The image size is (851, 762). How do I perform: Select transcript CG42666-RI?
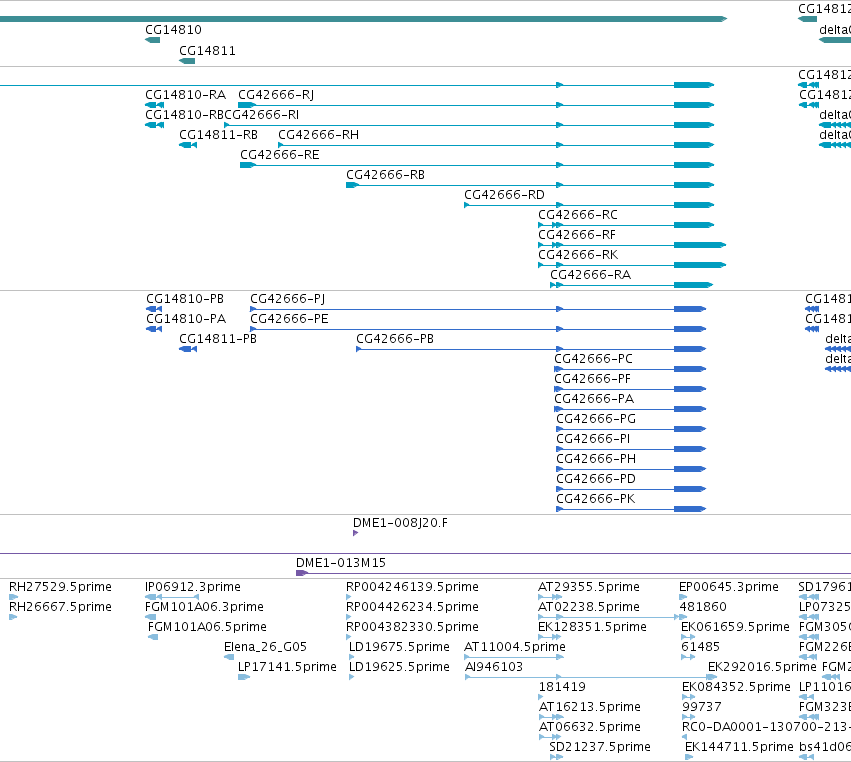262,115
